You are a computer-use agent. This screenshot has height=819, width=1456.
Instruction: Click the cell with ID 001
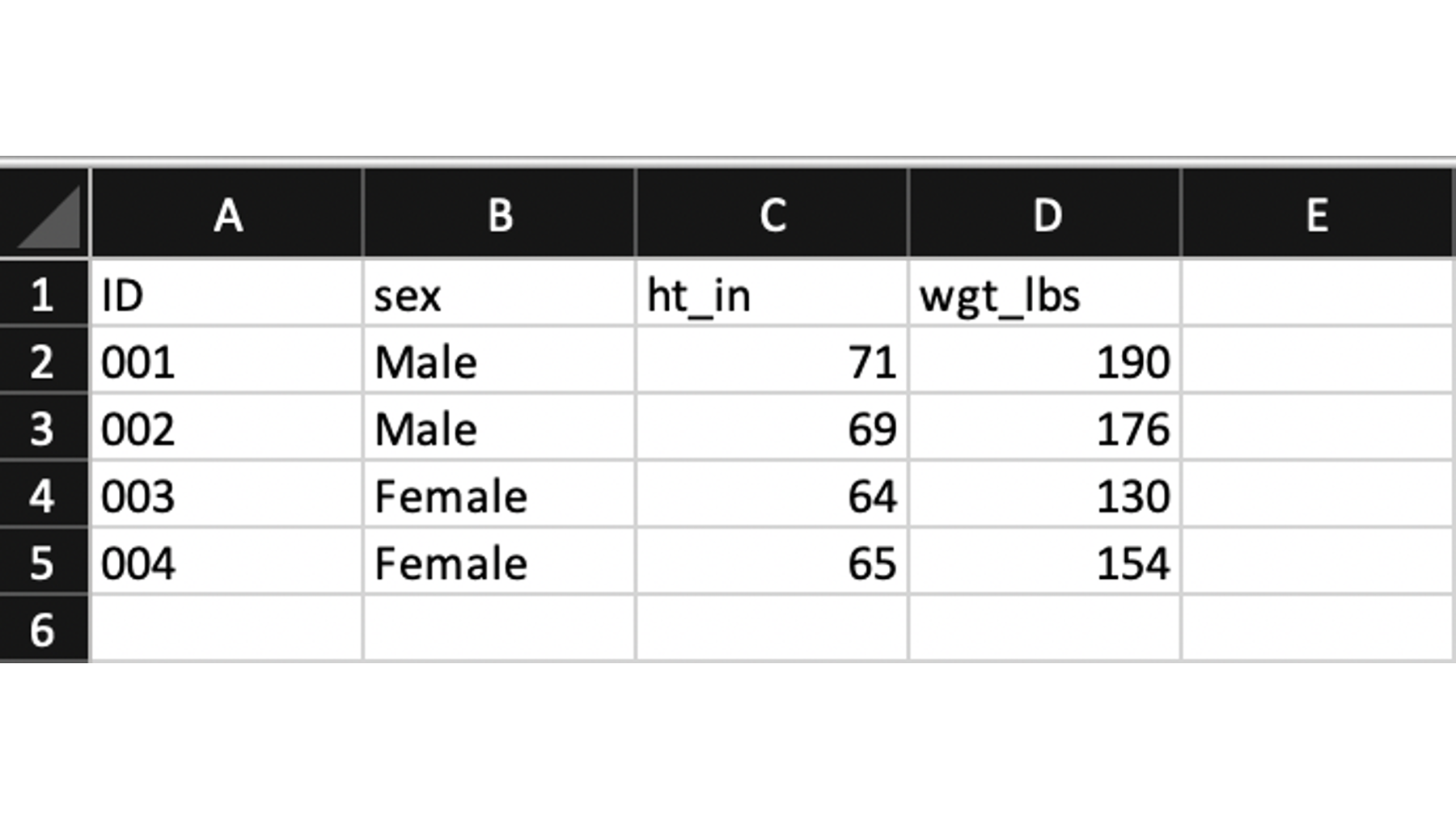coord(227,361)
